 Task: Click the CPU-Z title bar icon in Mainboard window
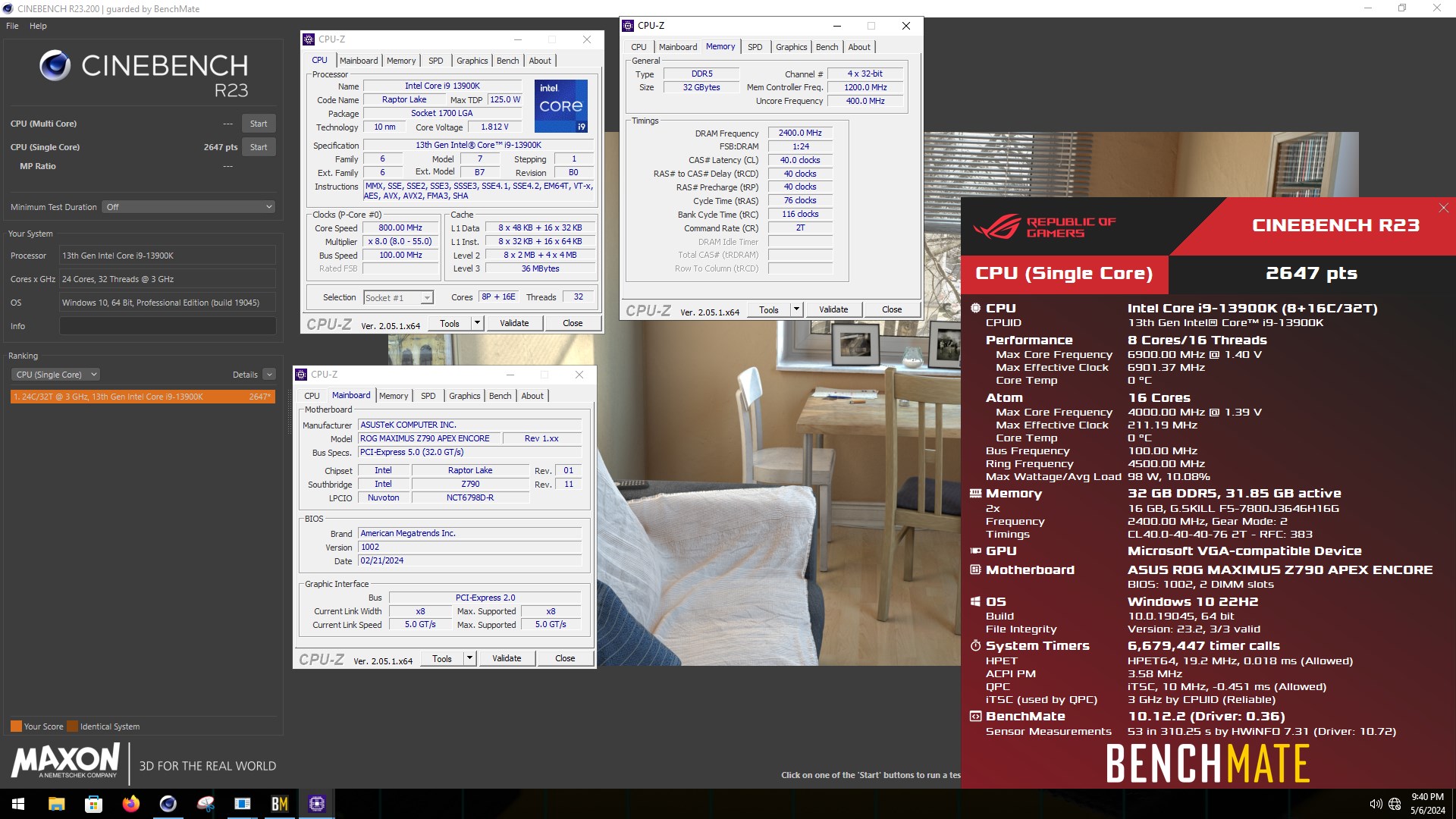coord(301,375)
